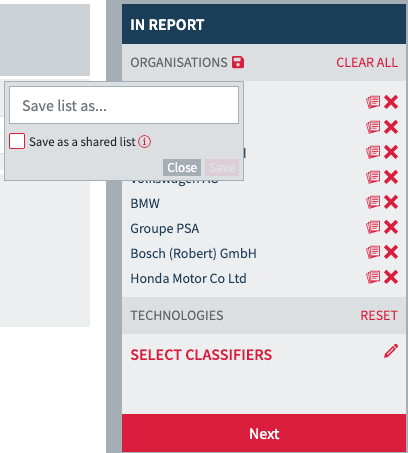The image size is (408, 453).
Task: Click the save organisations list floppy icon
Action: click(x=238, y=62)
